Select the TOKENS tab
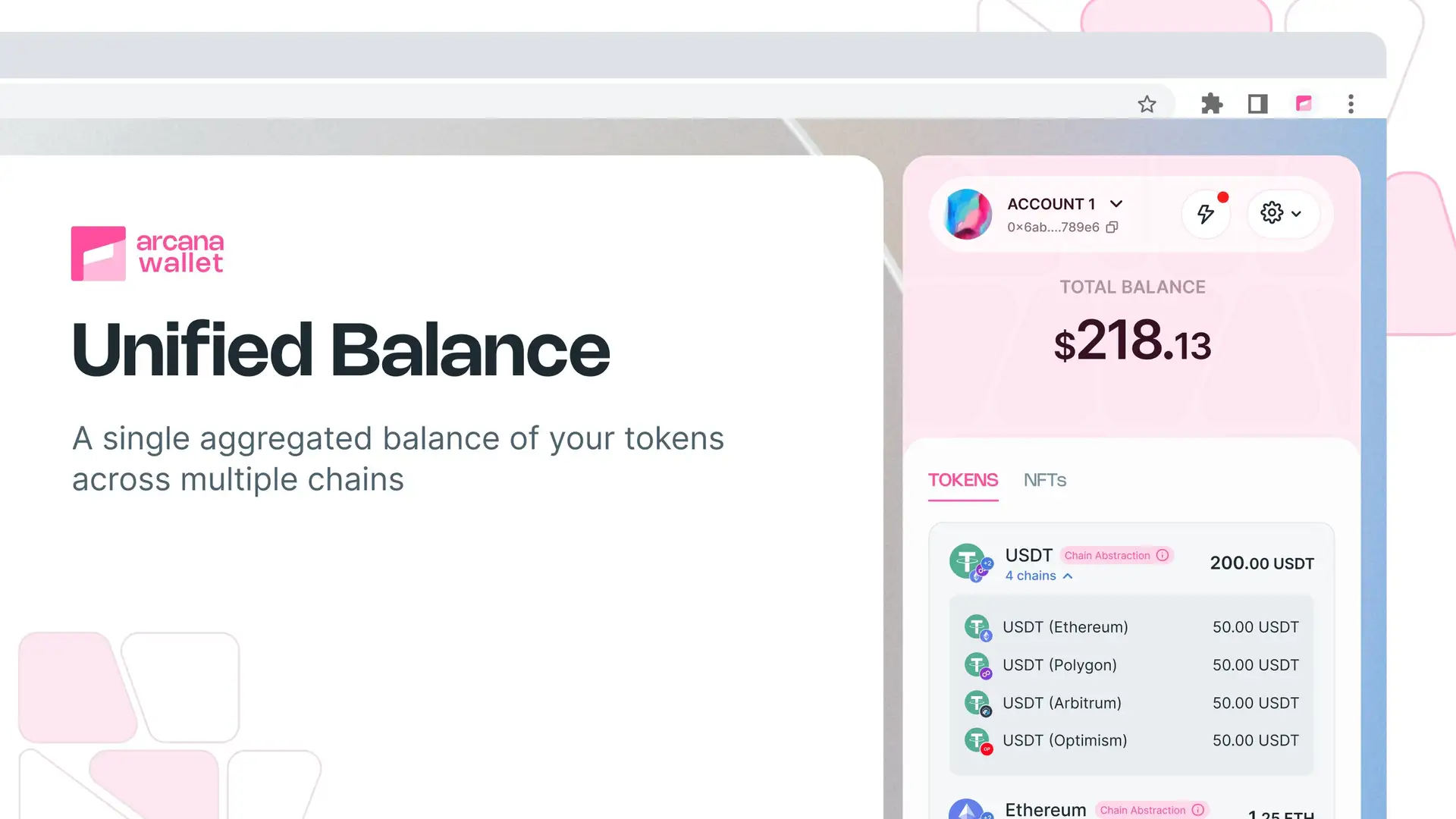Image resolution: width=1456 pixels, height=819 pixels. (962, 480)
